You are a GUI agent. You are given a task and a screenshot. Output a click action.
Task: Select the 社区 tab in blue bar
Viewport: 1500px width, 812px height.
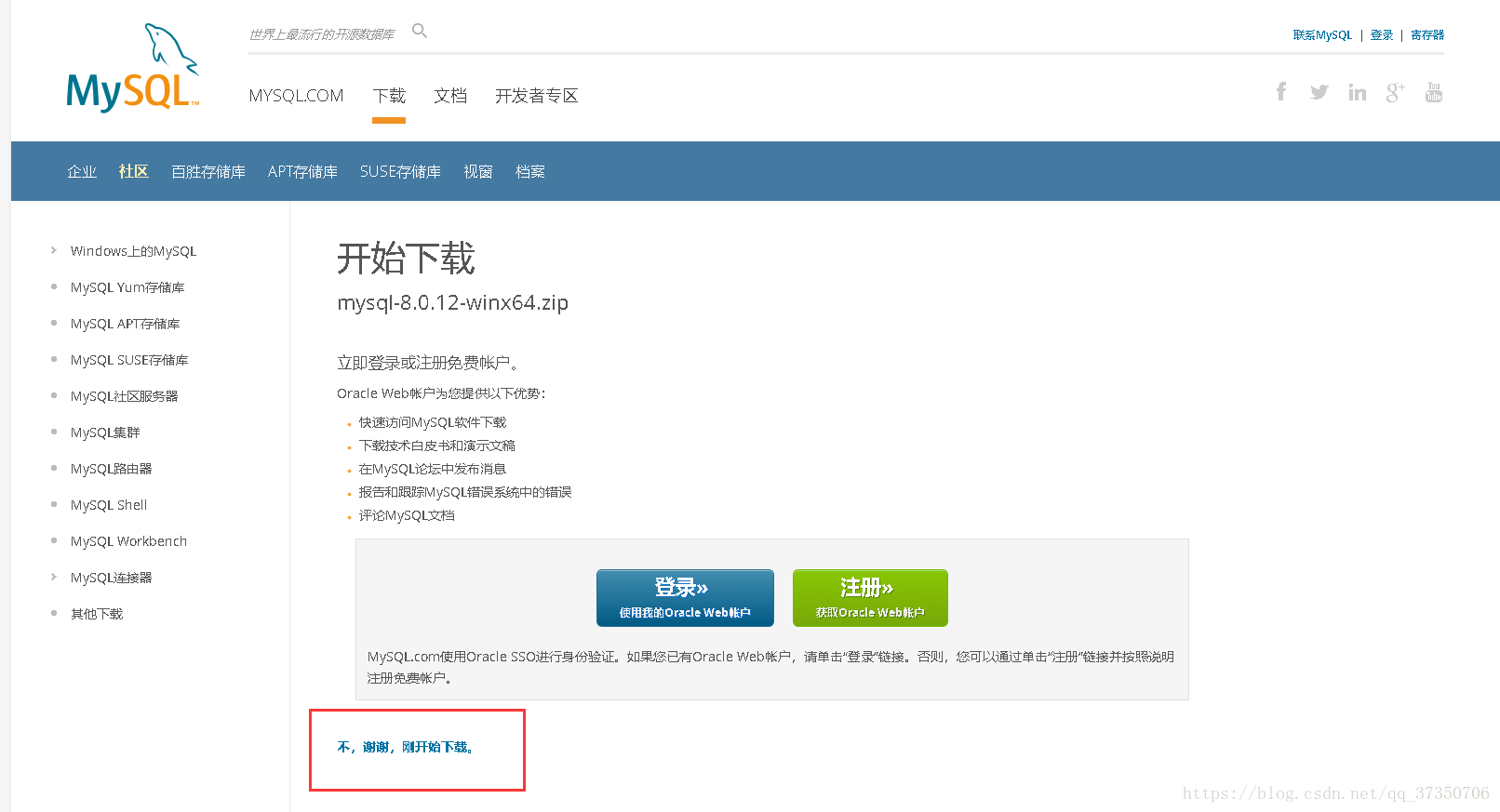(133, 171)
